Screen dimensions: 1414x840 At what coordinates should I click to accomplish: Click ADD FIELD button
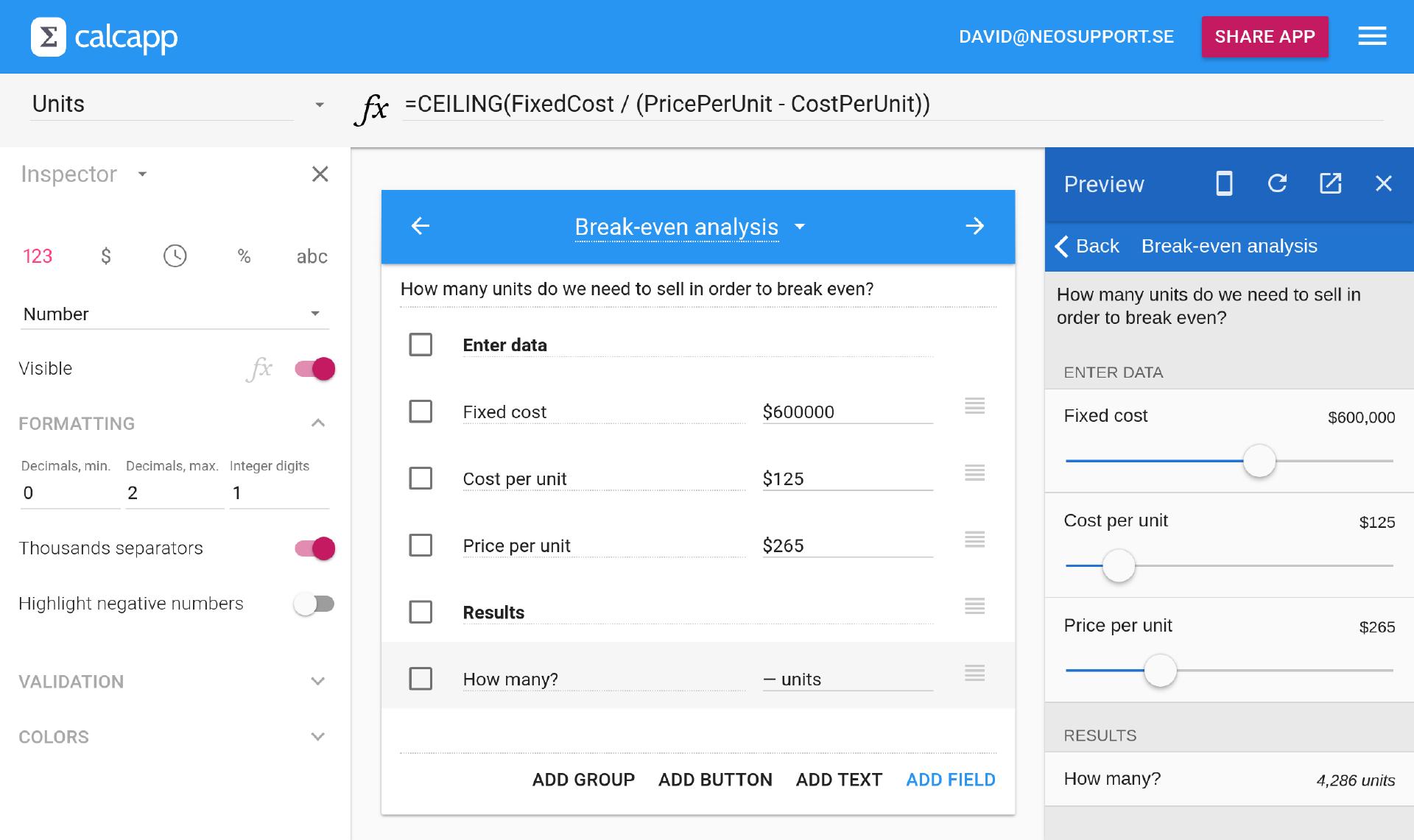pyautogui.click(x=950, y=780)
